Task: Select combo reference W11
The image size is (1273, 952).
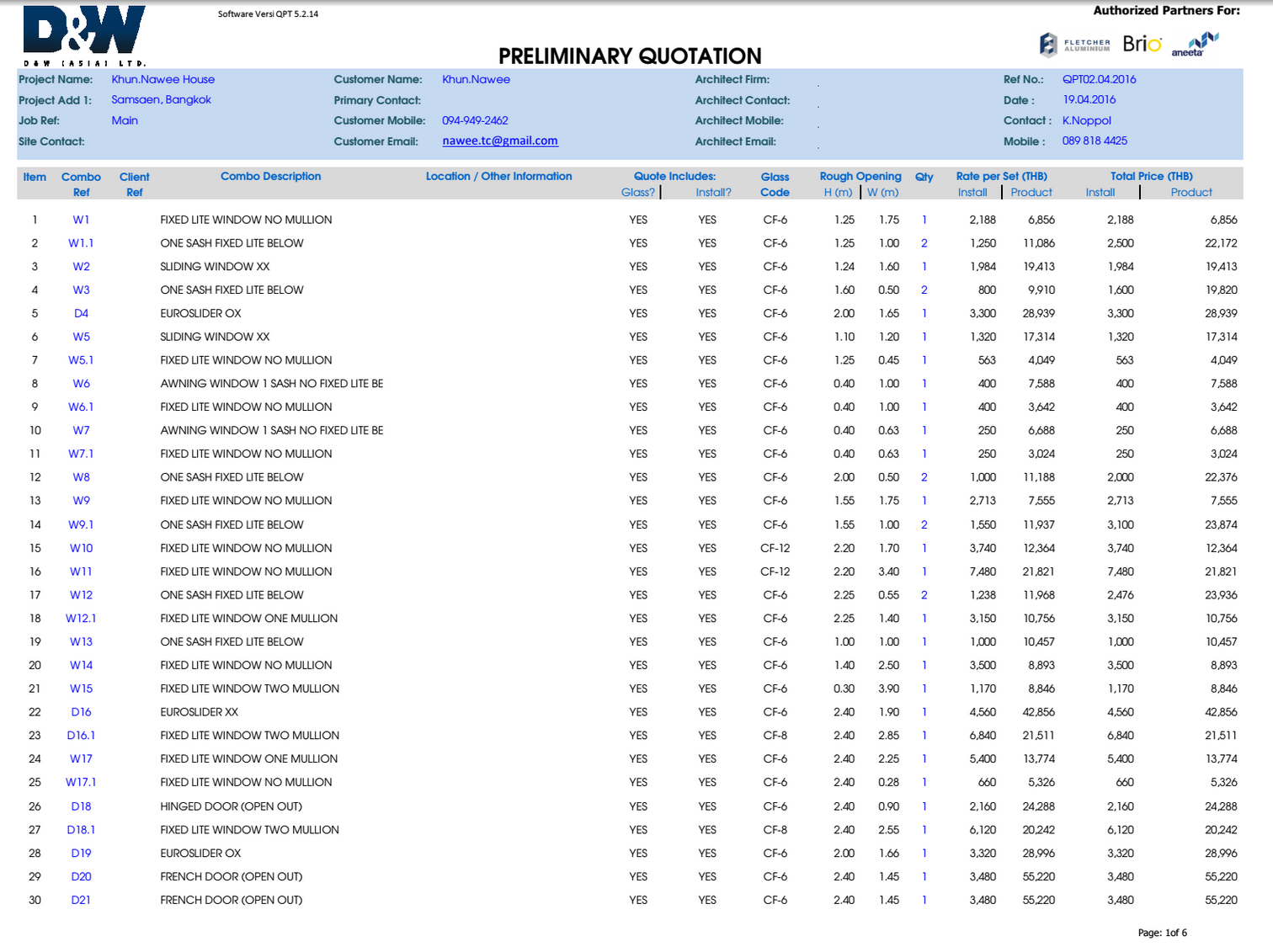Action: 81,572
